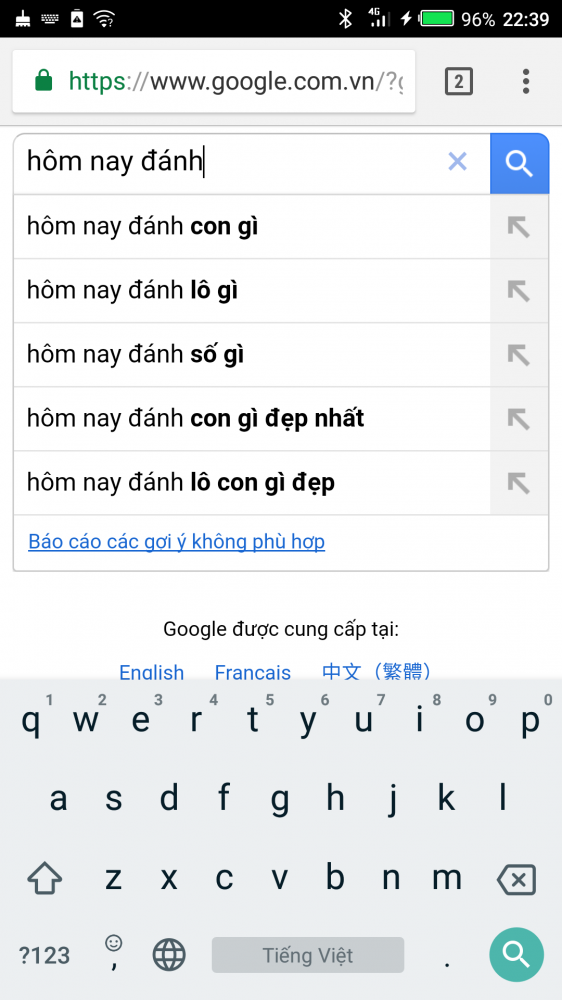
Task: Open Chrome's three-dot overflow menu
Action: tap(526, 82)
